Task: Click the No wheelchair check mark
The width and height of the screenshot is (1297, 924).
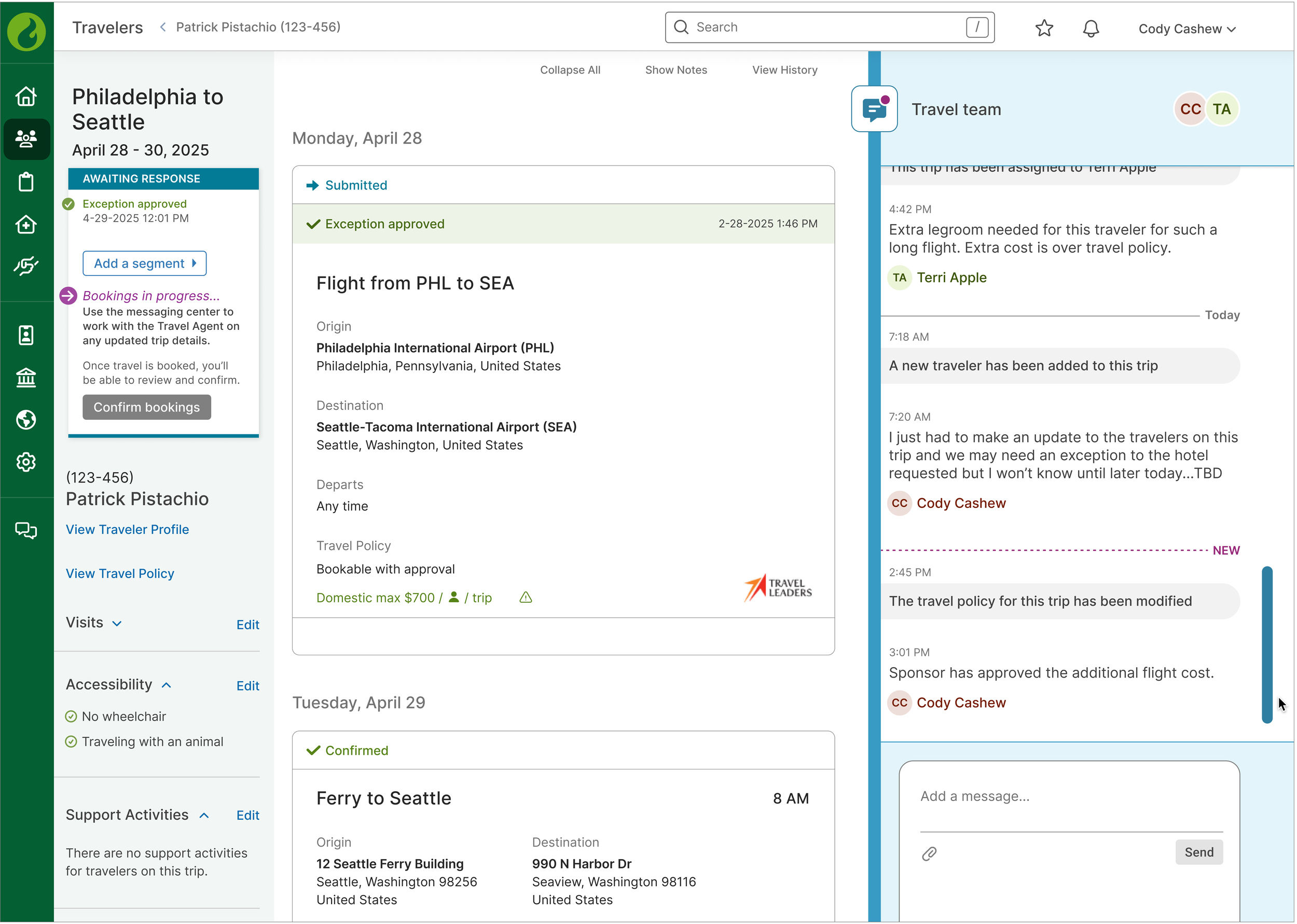Action: tap(71, 718)
